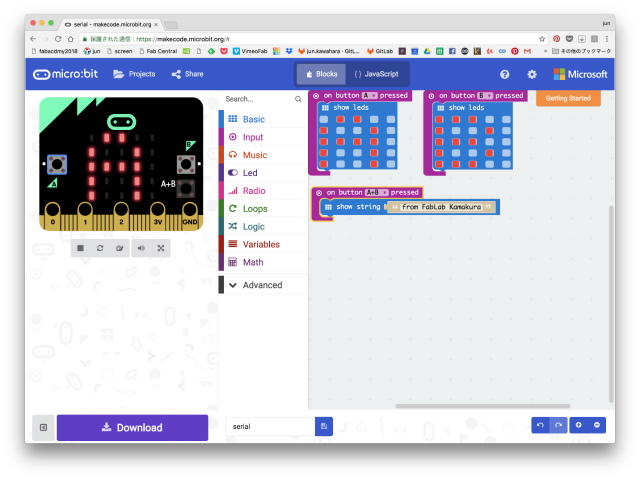640x479 pixels.
Task: Click the workspace horizontal scrollbar
Action: pyautogui.click(x=483, y=406)
